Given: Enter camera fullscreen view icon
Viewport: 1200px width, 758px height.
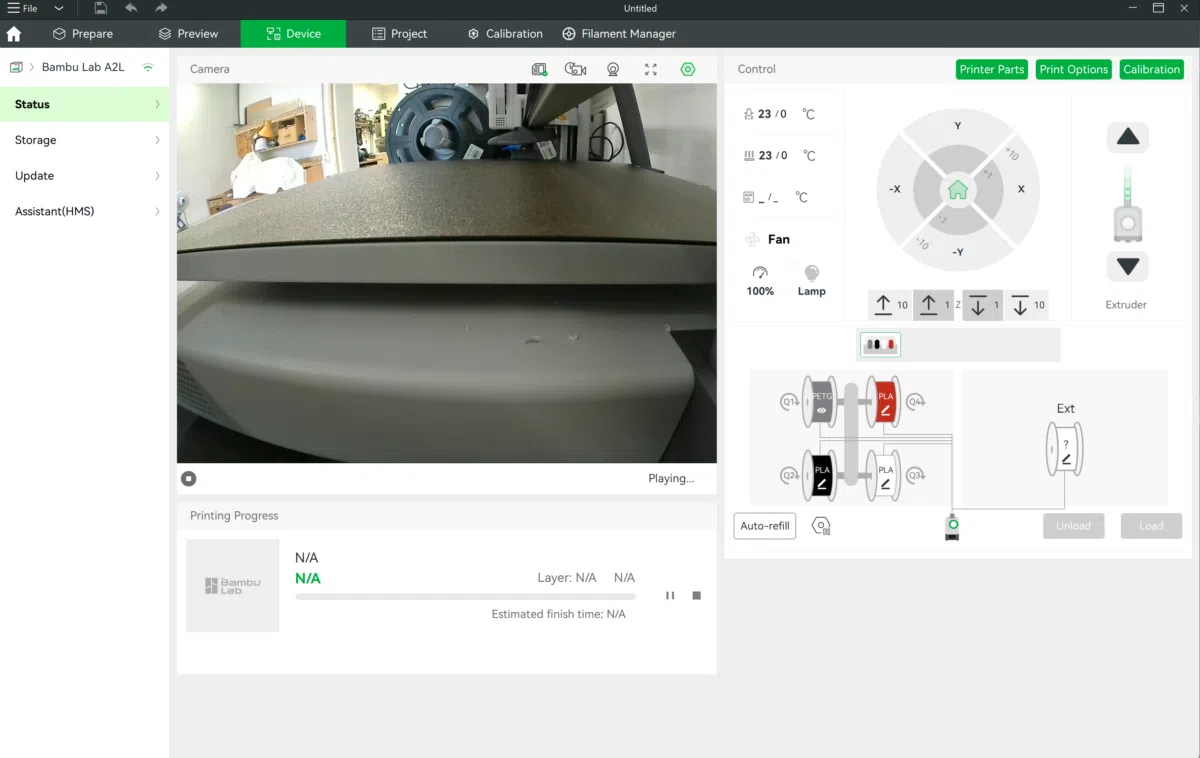Looking at the screenshot, I should click(x=651, y=69).
